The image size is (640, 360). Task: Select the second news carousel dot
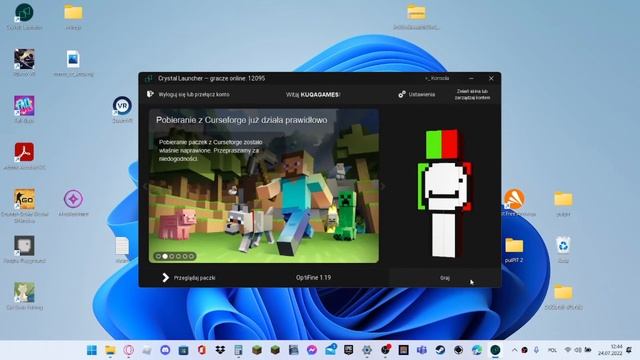pyautogui.click(x=165, y=256)
